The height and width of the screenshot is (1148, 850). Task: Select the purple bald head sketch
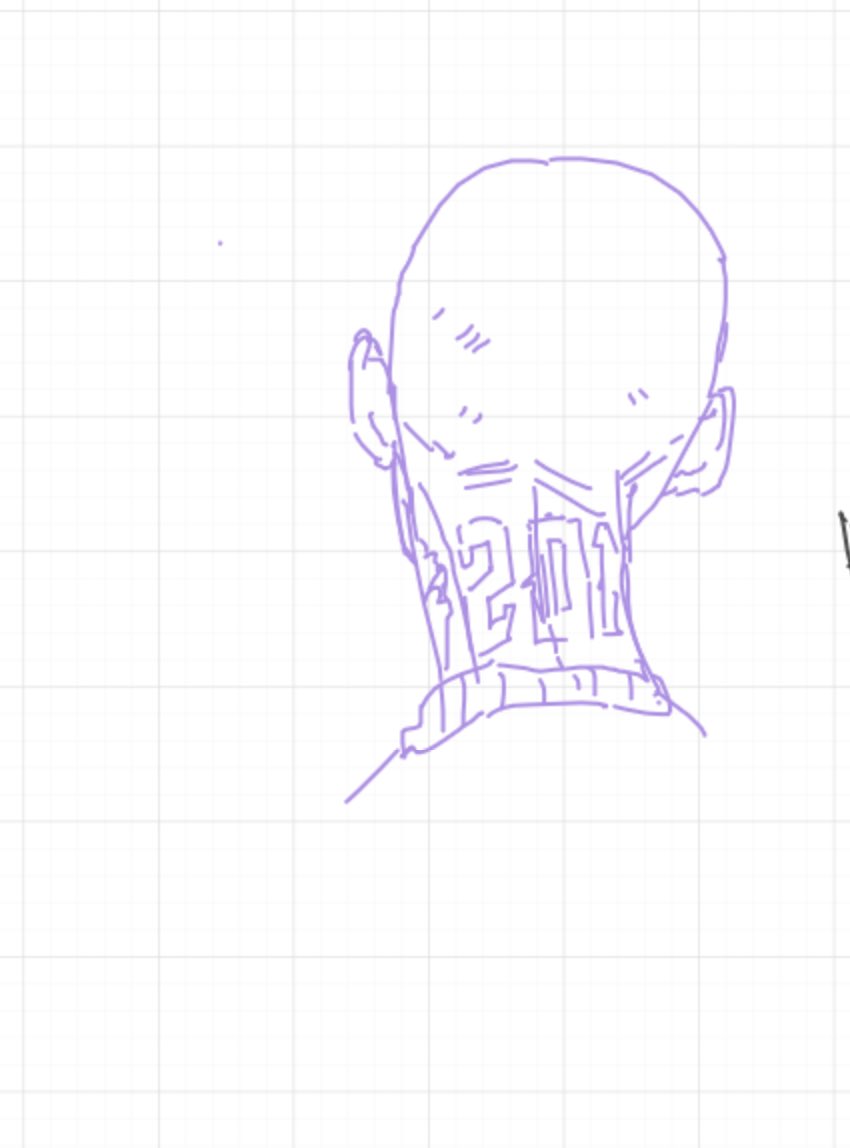[x=538, y=480]
